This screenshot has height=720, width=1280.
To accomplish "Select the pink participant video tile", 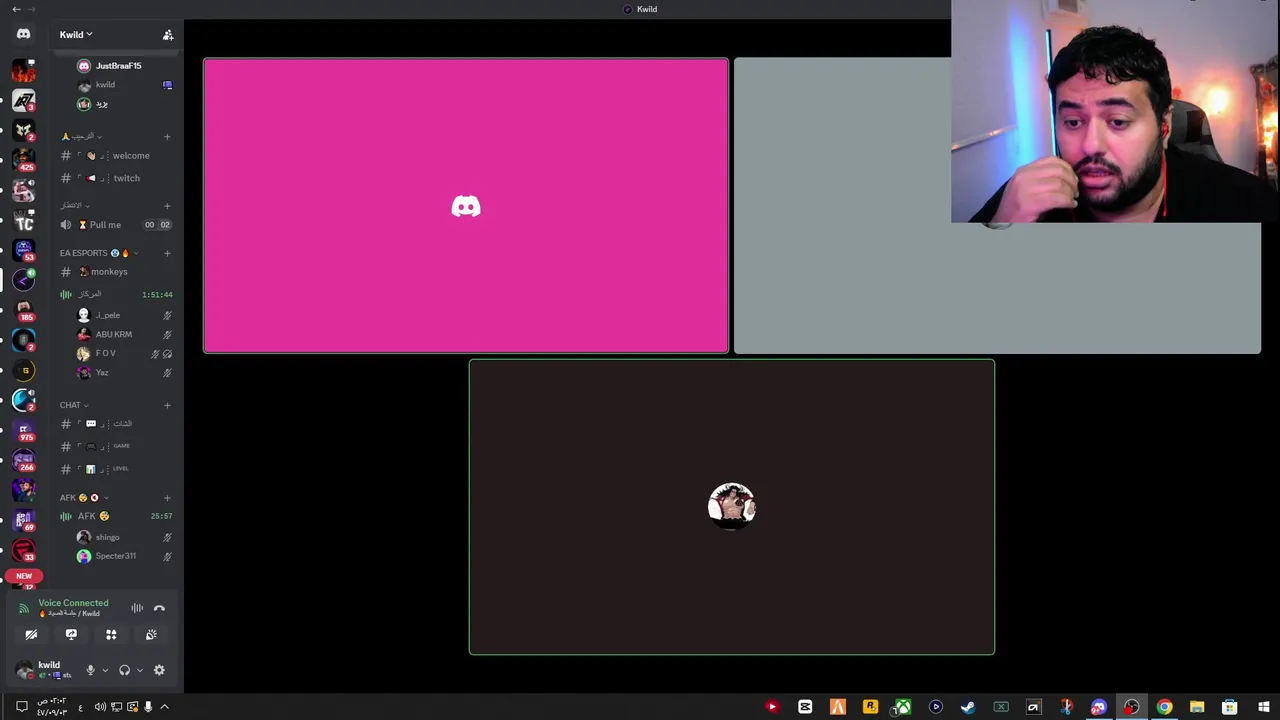I will [466, 205].
